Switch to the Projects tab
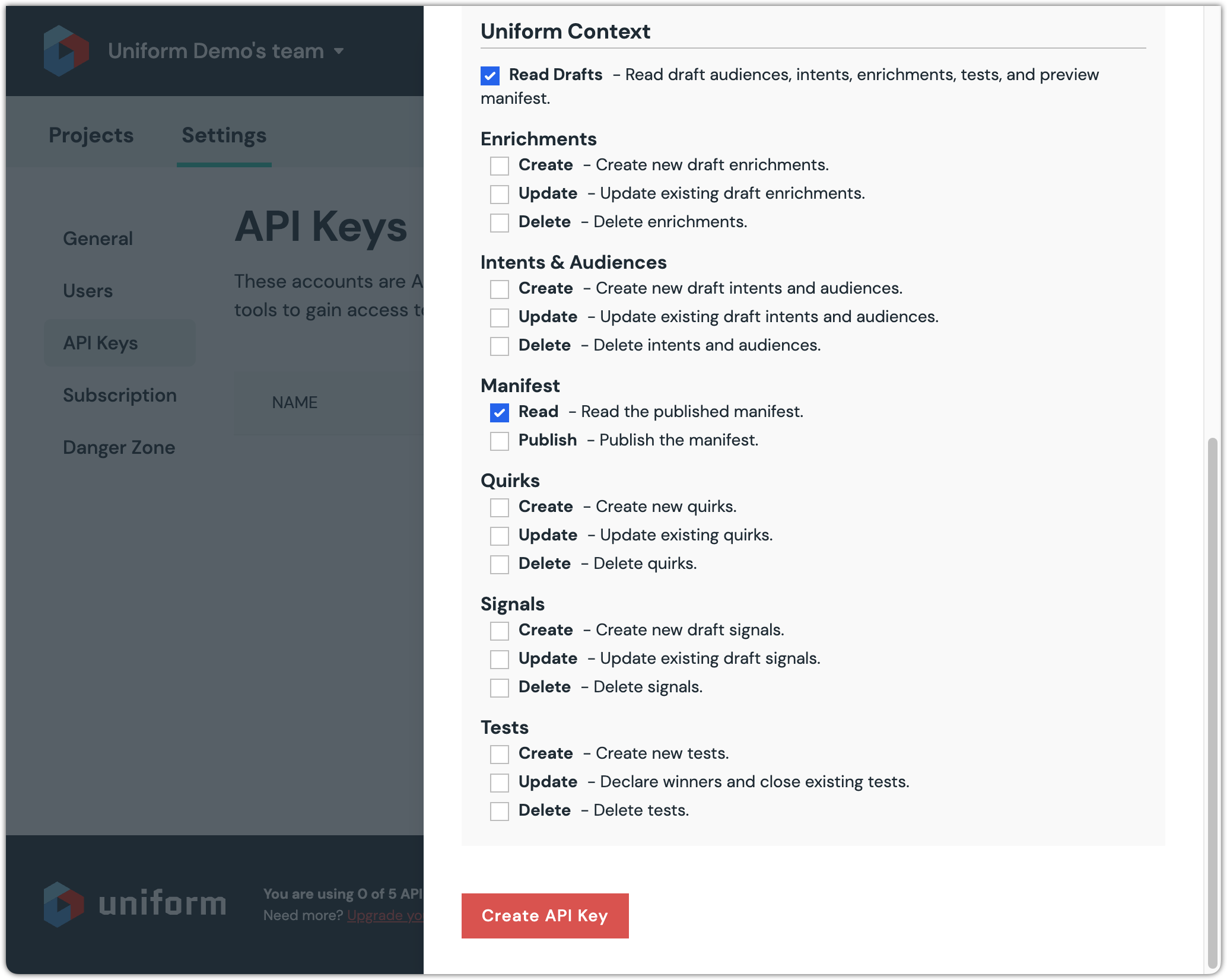1227x980 pixels. pyautogui.click(x=91, y=135)
